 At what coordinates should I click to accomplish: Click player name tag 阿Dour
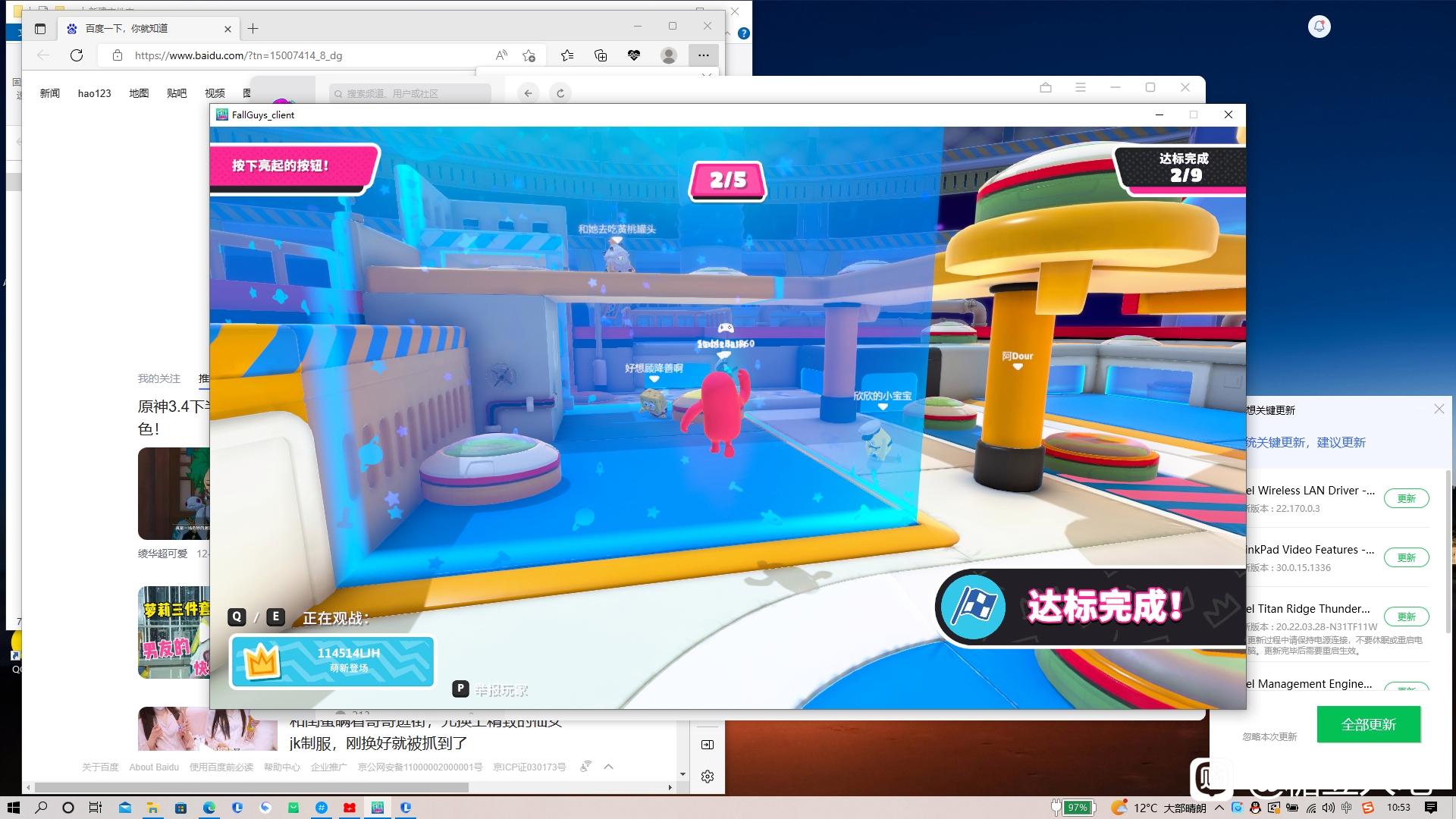pos(1018,356)
